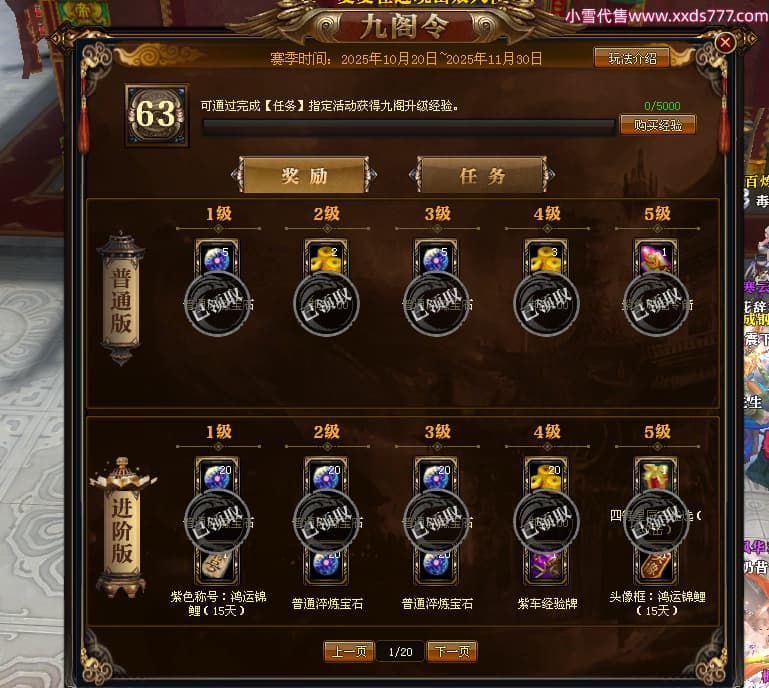Image resolution: width=769 pixels, height=688 pixels.
Task: Click the 1/20 page indicator
Action: 400,652
